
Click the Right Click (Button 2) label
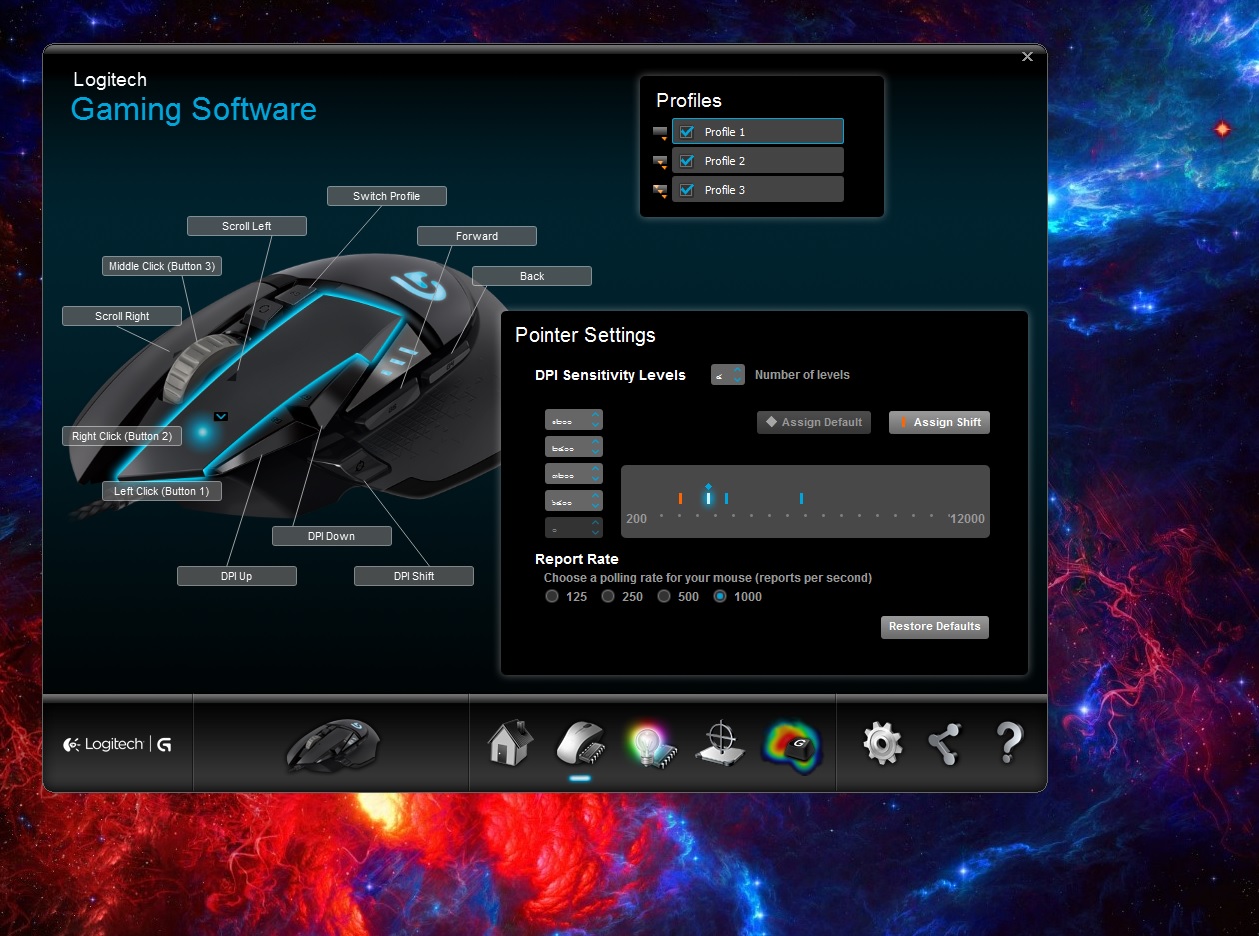pos(122,436)
